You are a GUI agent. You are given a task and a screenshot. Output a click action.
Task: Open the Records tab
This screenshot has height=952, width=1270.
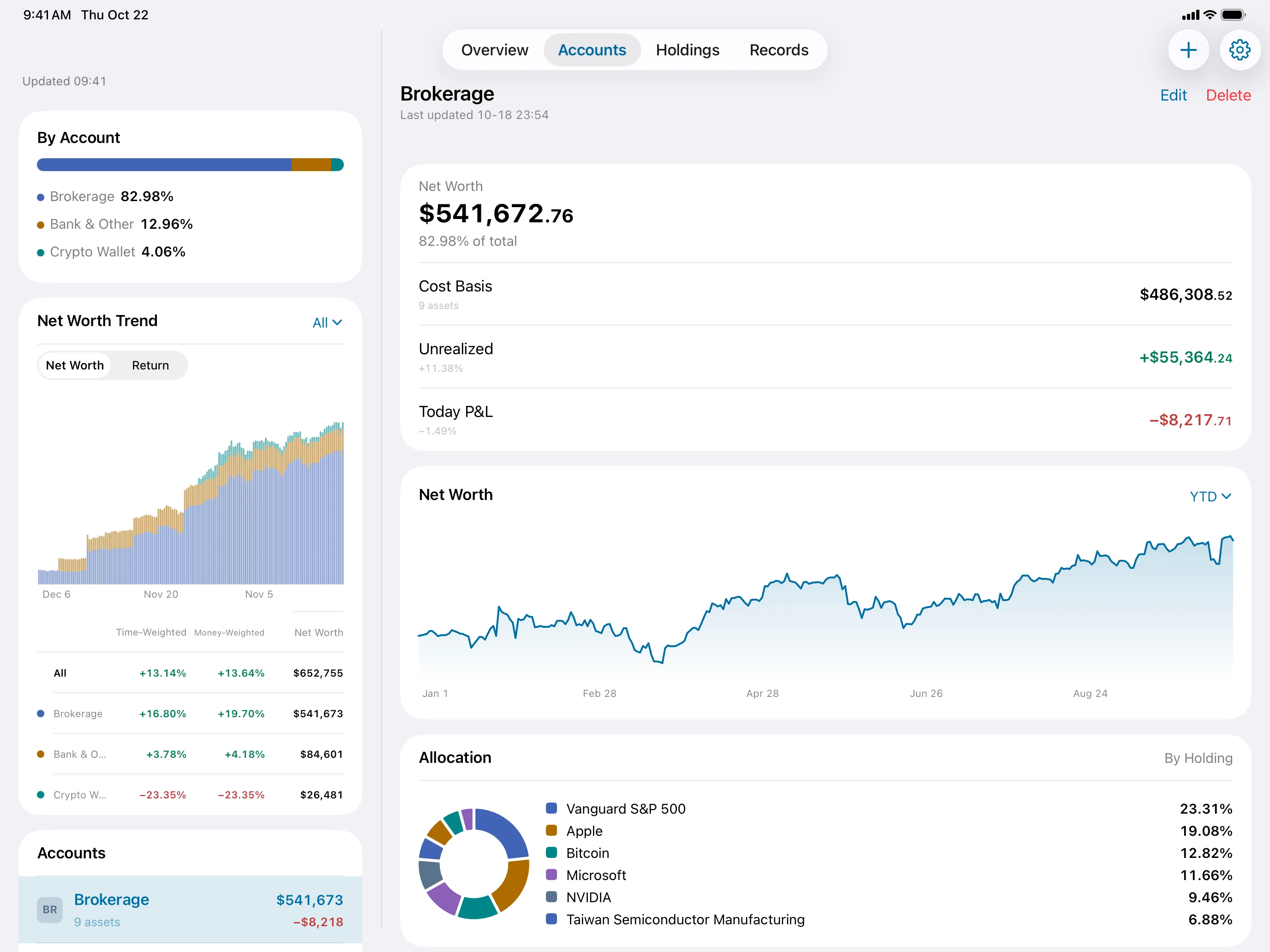(779, 50)
